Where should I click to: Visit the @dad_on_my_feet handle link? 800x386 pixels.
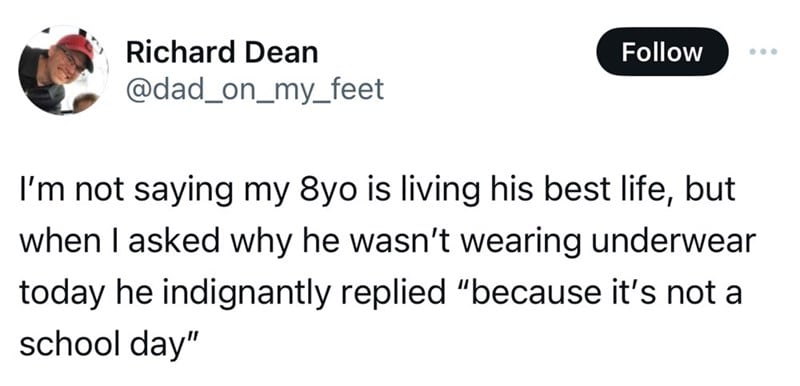click(254, 90)
